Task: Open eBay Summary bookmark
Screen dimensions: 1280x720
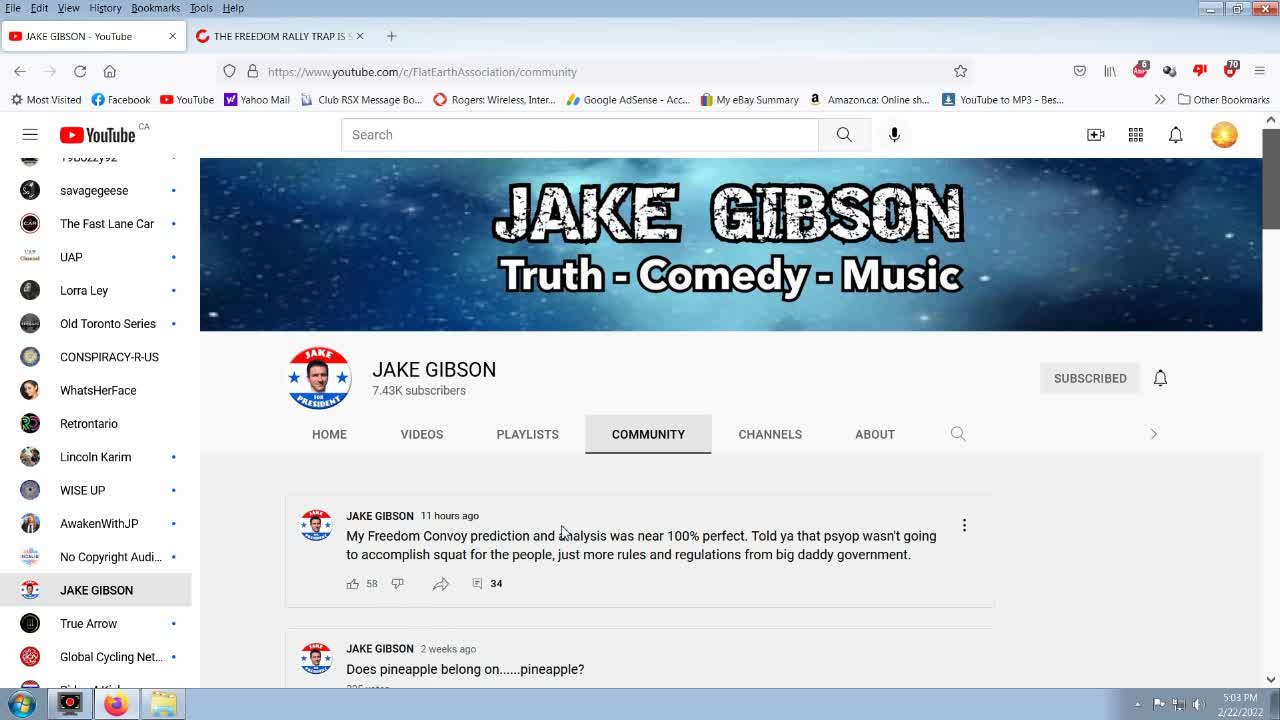Action: pos(749,100)
